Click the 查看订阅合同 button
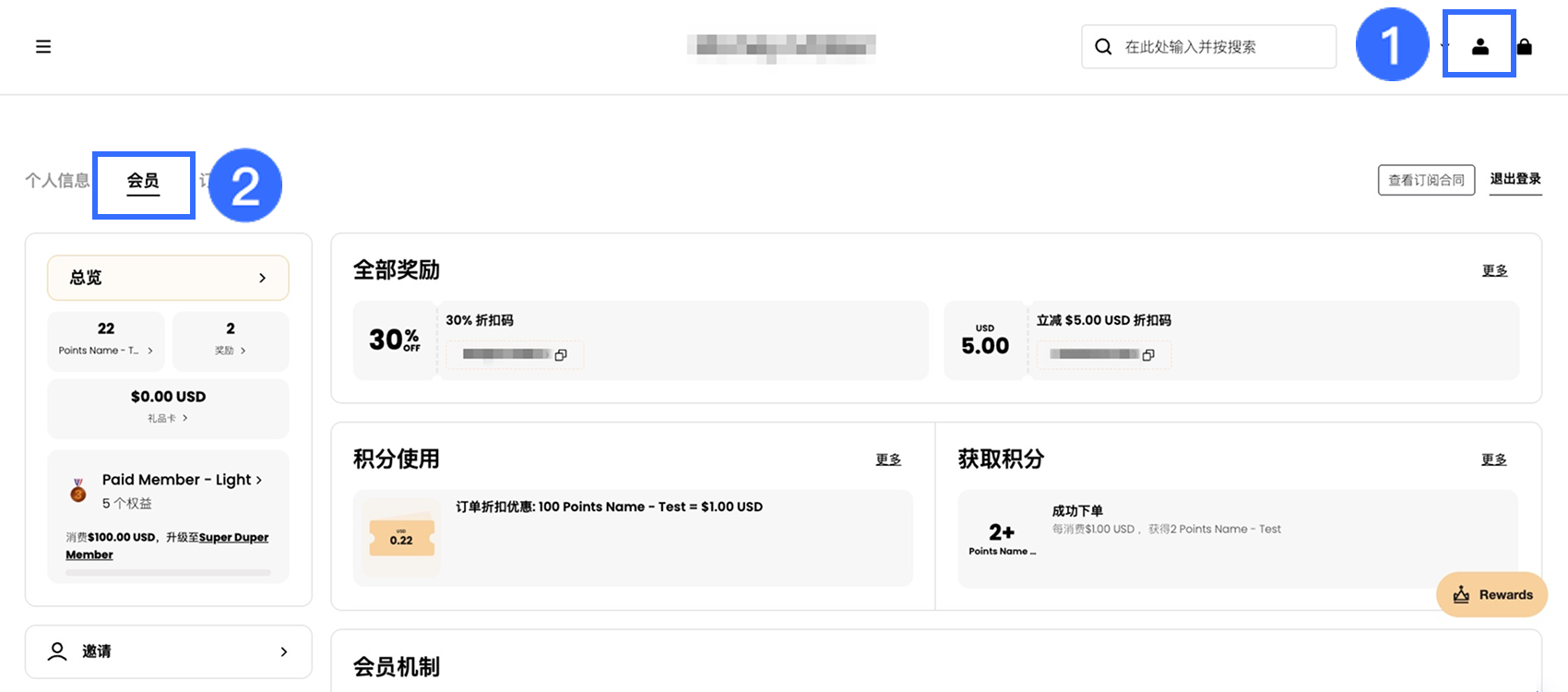Screen dimensions: 1568x692 [x=1426, y=180]
